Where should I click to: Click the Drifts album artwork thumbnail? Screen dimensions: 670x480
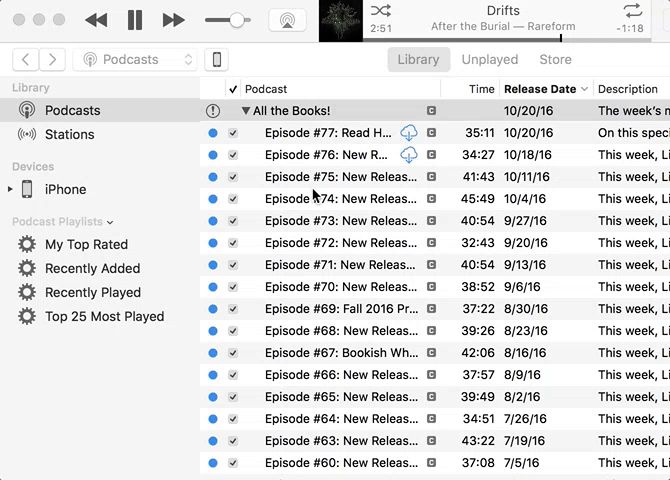(x=341, y=21)
